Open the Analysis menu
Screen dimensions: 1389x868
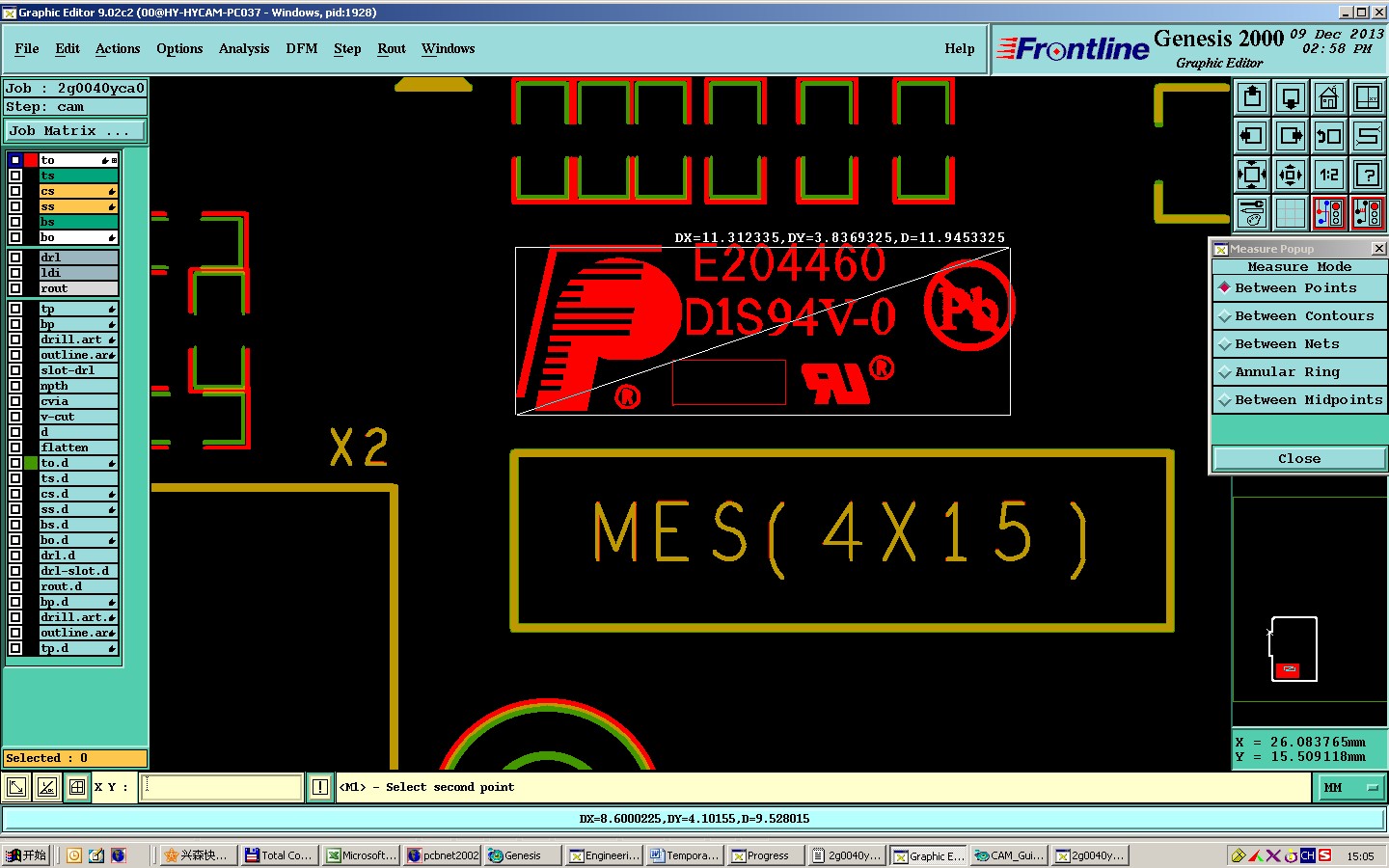[x=244, y=48]
